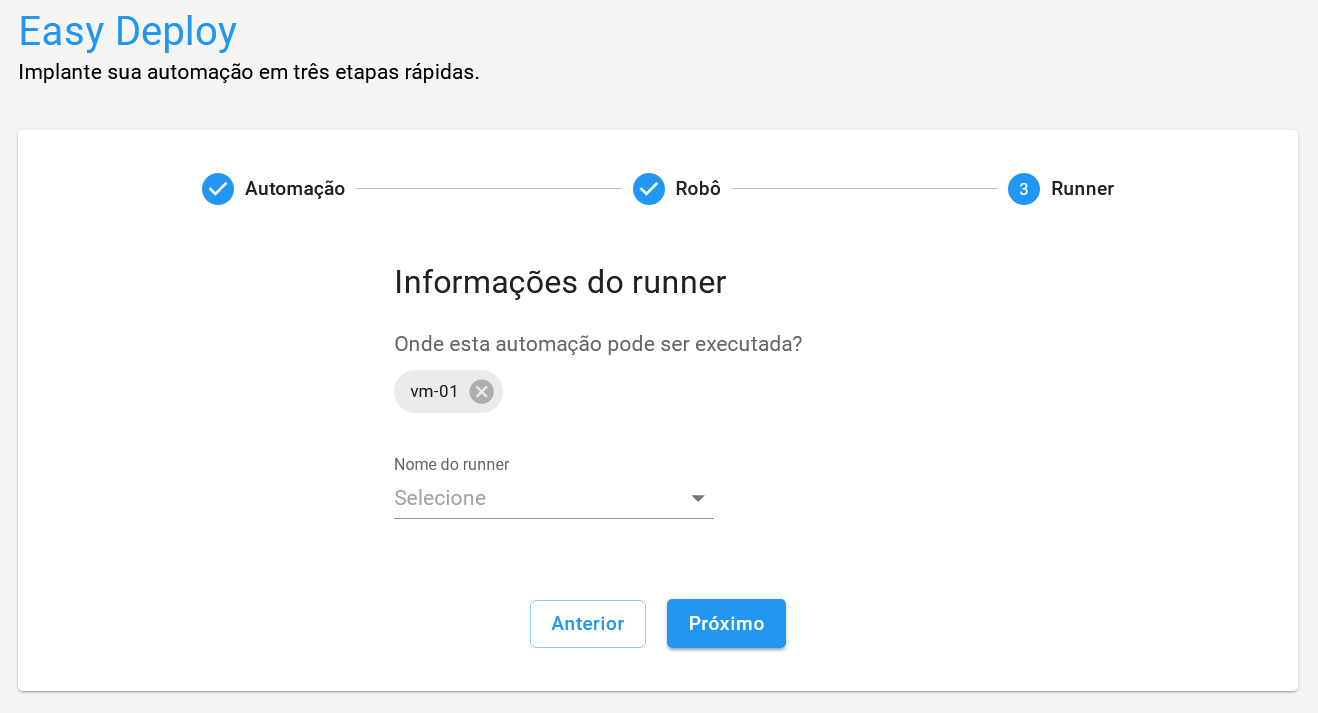
Task: Click the connector line between Automação and Robô
Action: (x=489, y=188)
